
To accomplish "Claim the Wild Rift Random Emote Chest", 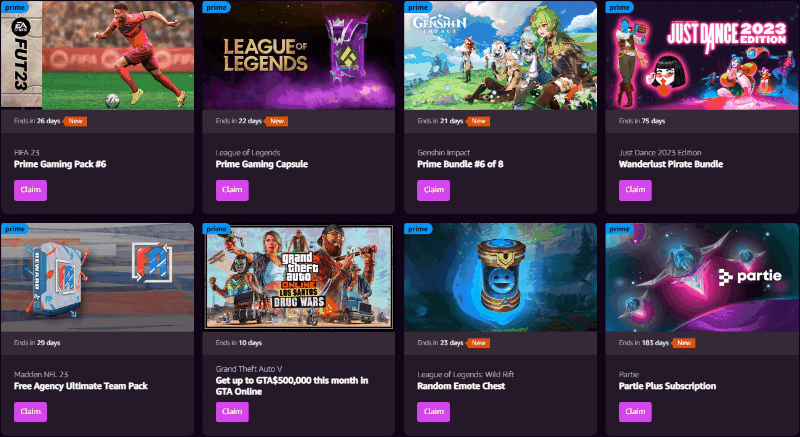I will [433, 412].
